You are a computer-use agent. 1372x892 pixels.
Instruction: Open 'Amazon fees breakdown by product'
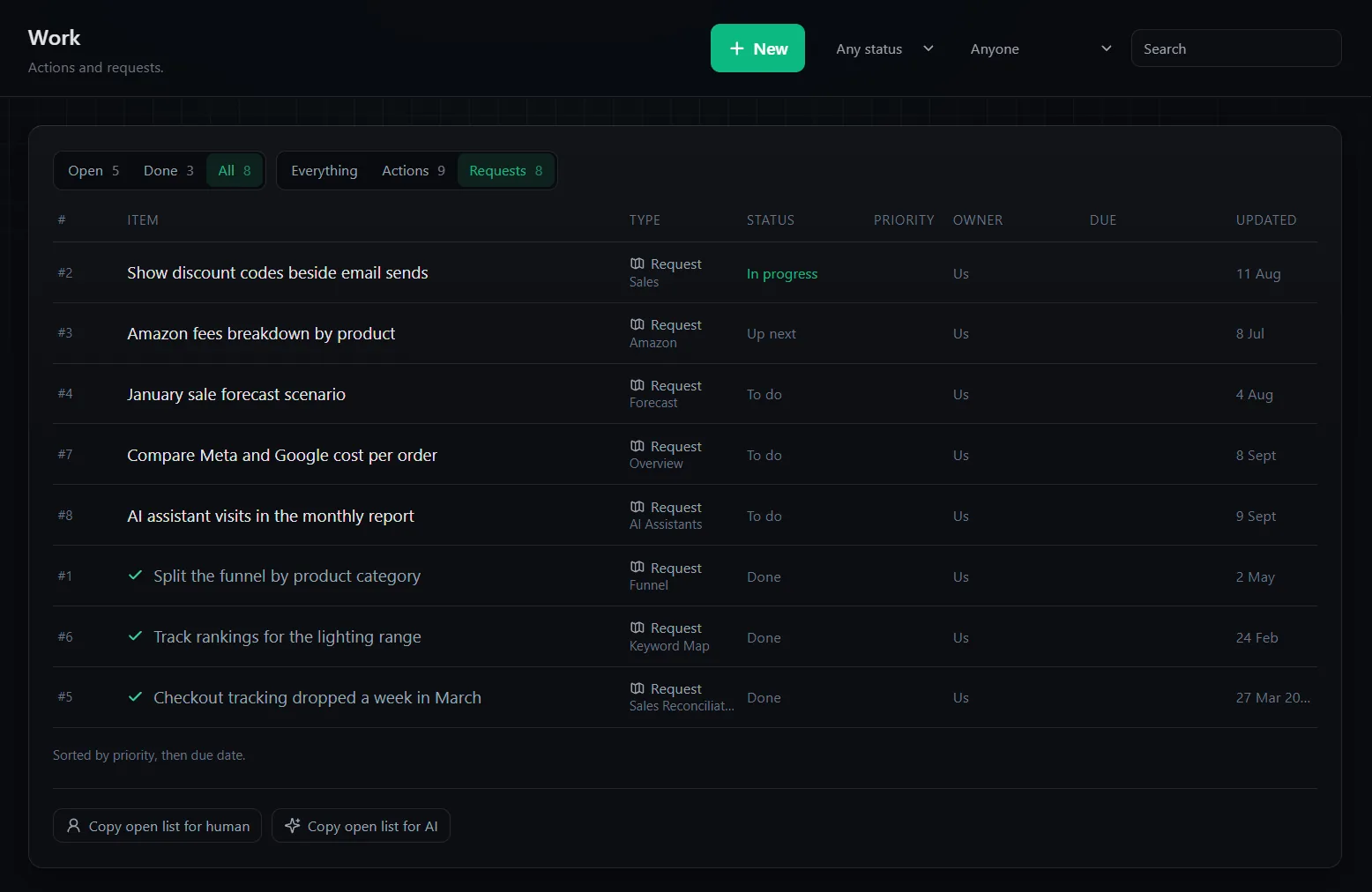[261, 334]
